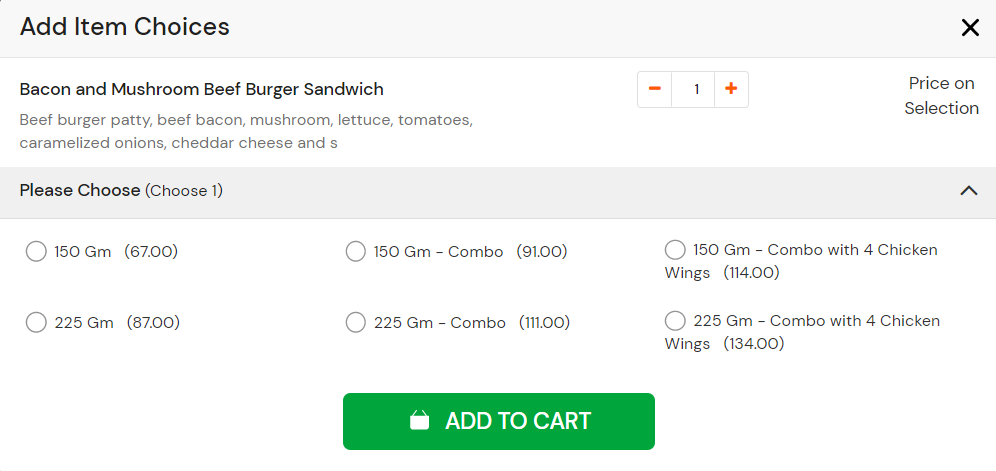The image size is (996, 471).
Task: Increase quantity with the plus icon
Action: tap(731, 89)
